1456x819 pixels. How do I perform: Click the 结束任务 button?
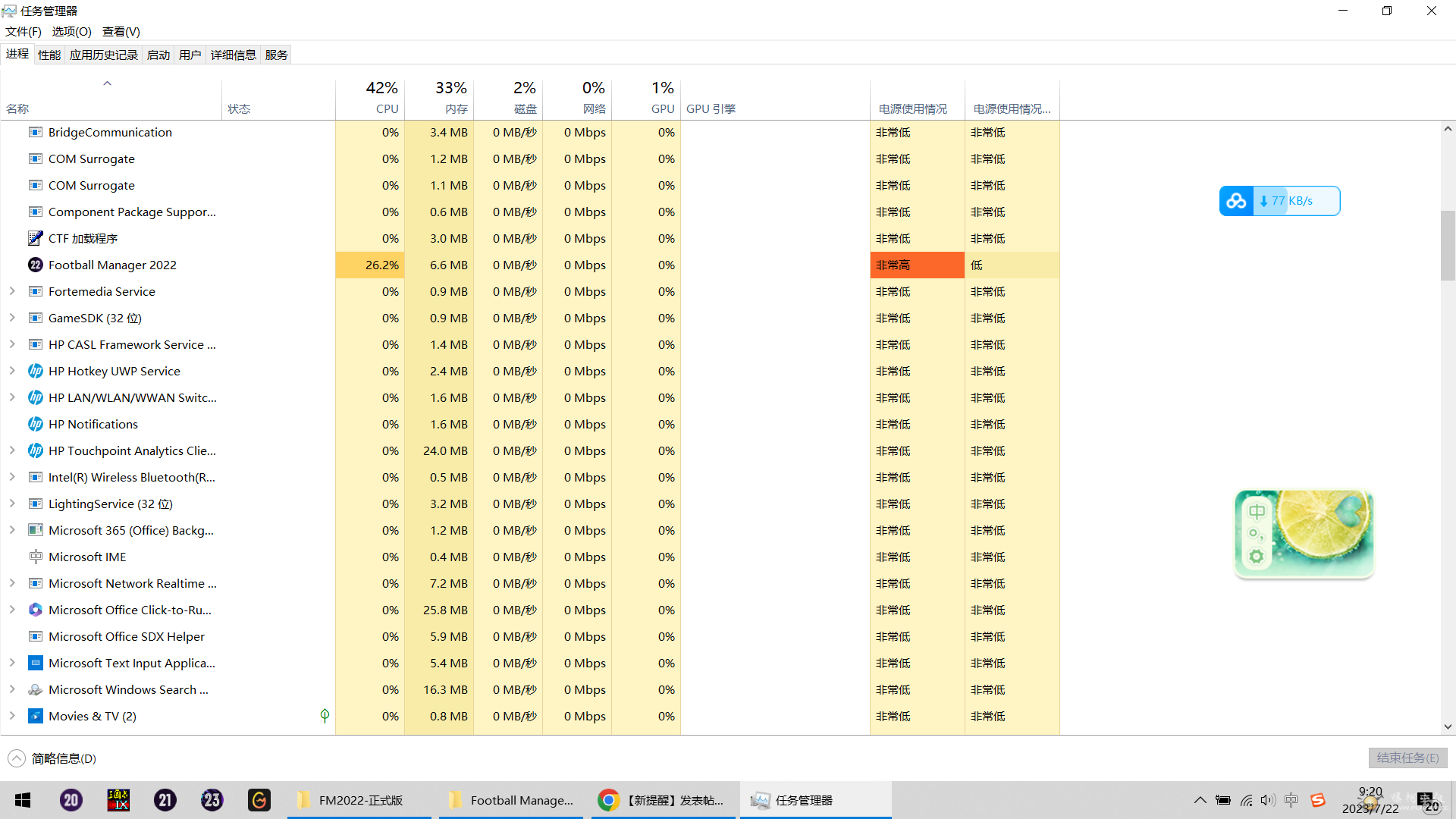point(1408,758)
